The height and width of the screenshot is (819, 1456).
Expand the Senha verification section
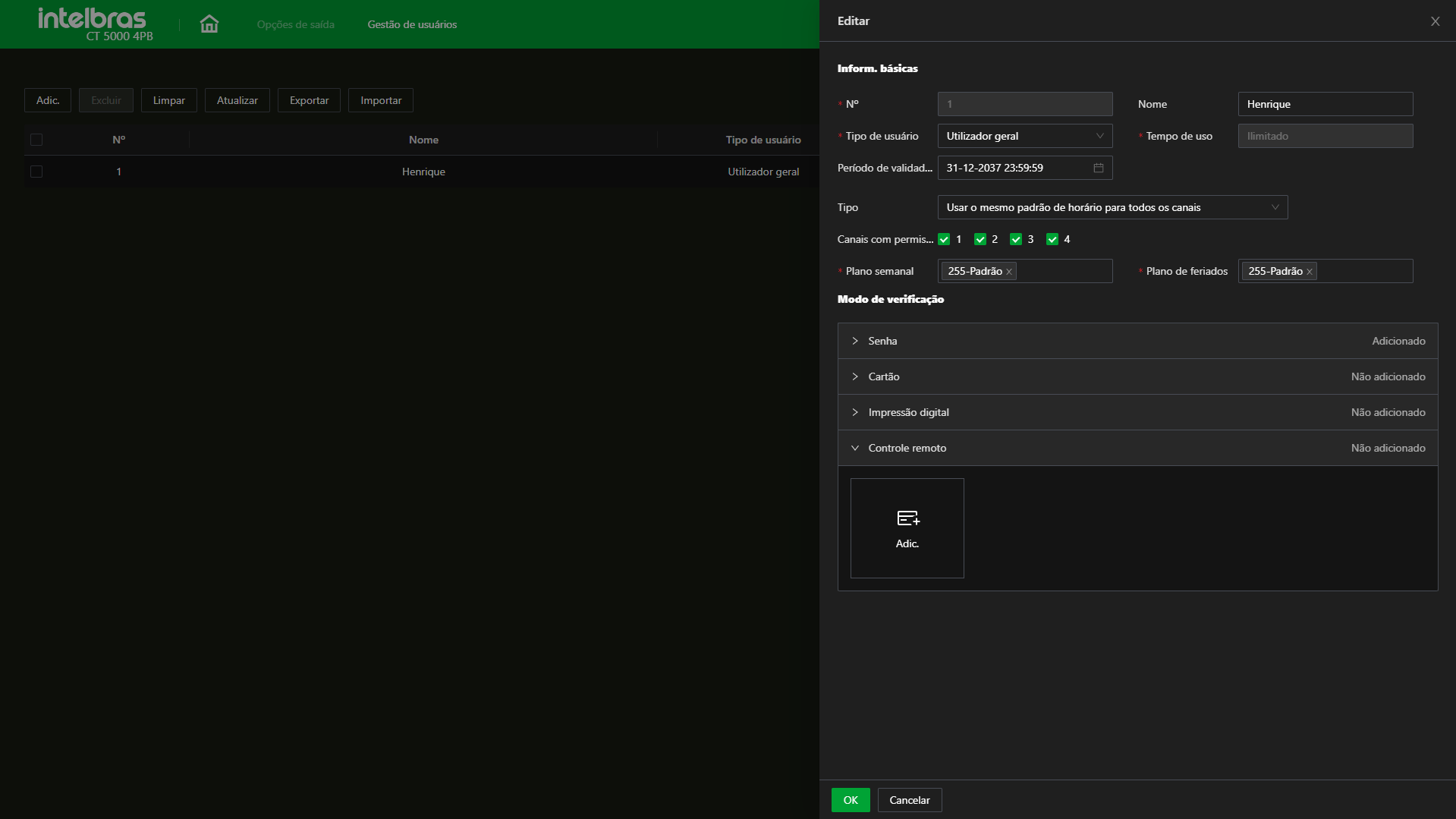855,341
